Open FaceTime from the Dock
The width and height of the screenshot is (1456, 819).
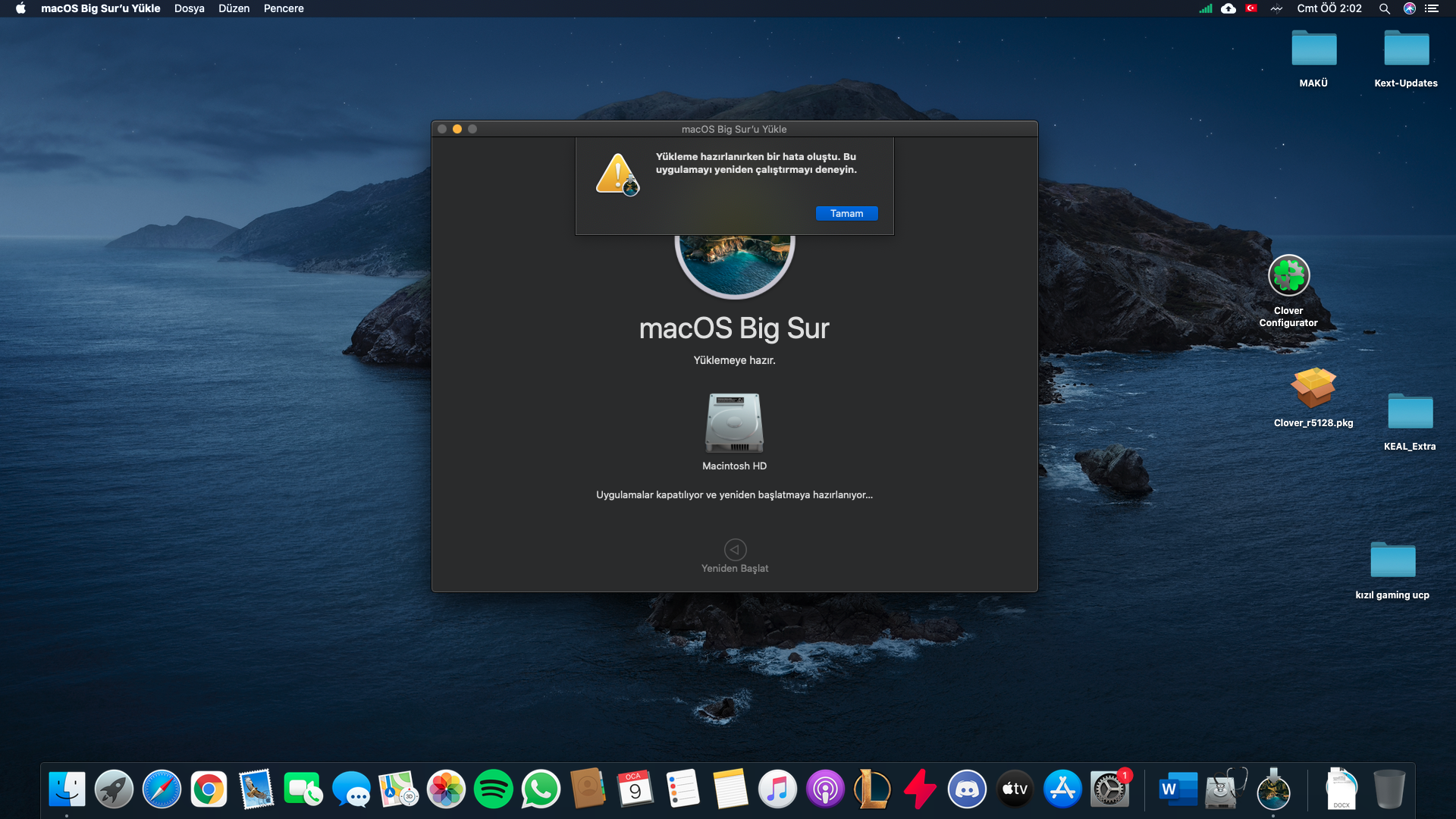[303, 789]
